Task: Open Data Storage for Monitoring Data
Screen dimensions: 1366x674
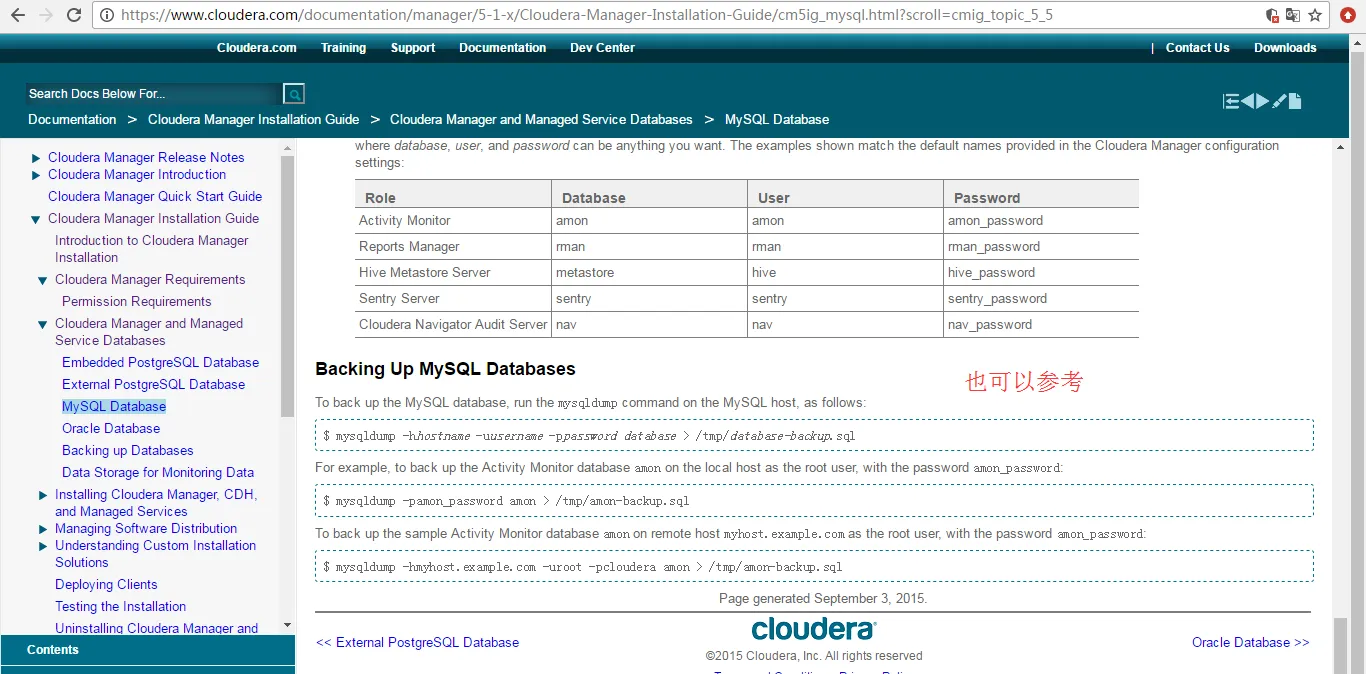Action: (x=158, y=472)
